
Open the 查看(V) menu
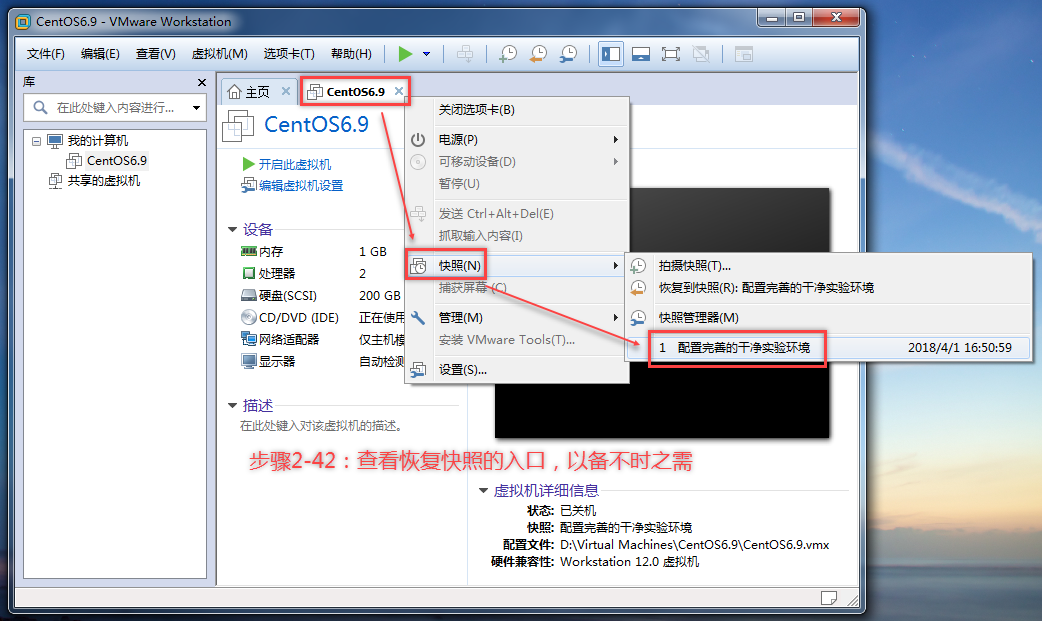pyautogui.click(x=156, y=54)
